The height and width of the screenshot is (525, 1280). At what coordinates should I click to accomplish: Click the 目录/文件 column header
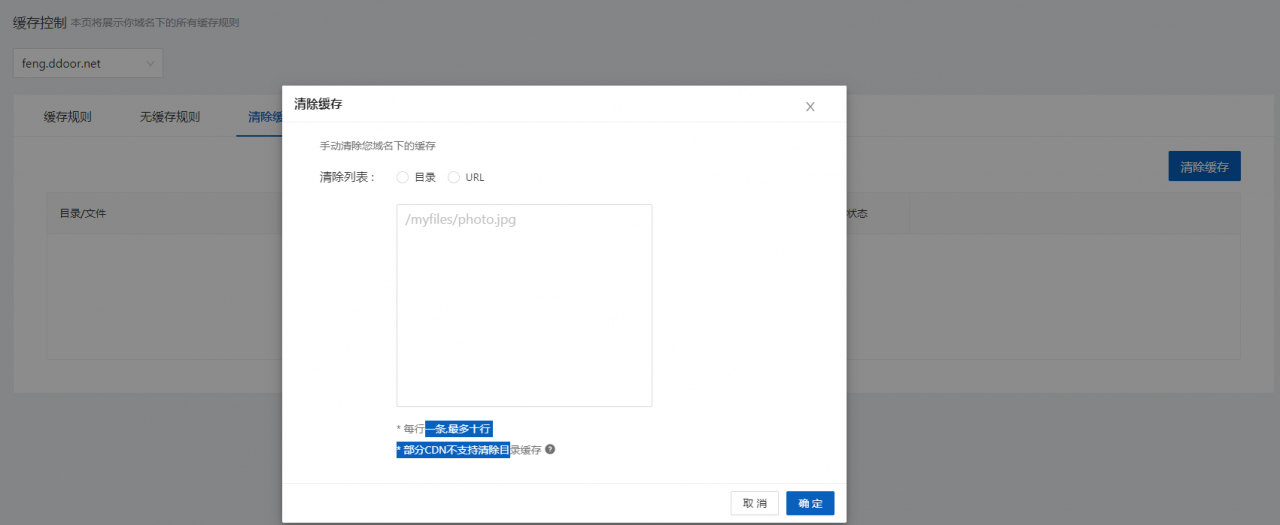point(83,214)
